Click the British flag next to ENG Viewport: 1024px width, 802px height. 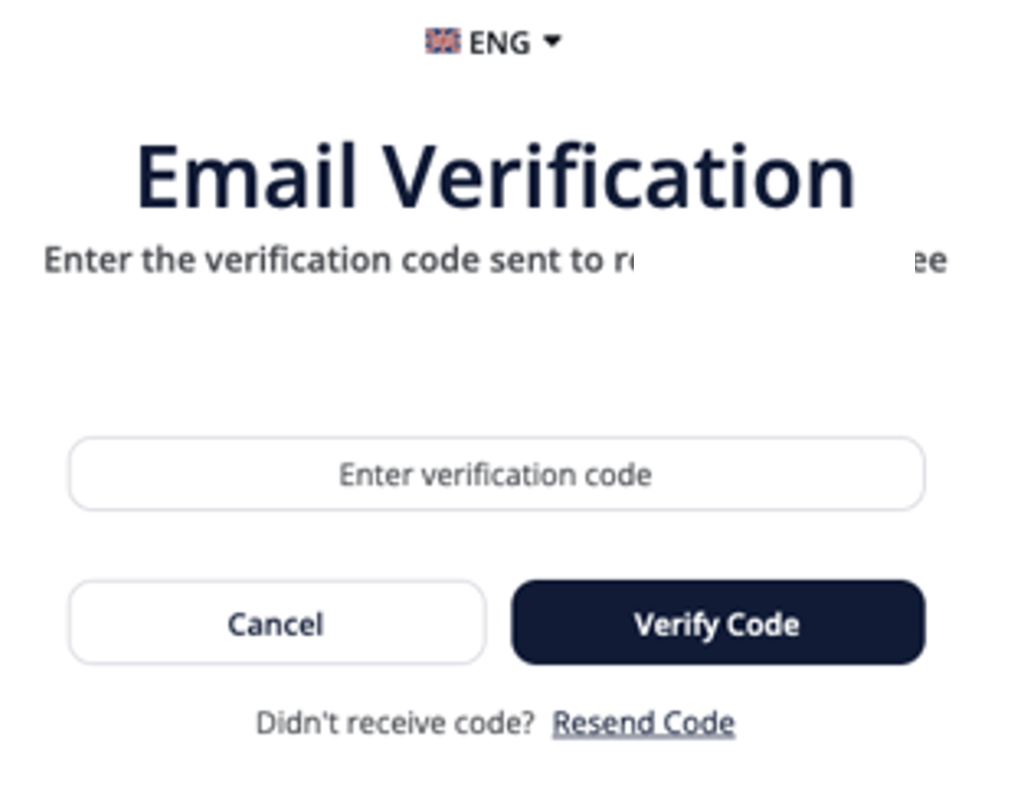point(442,42)
